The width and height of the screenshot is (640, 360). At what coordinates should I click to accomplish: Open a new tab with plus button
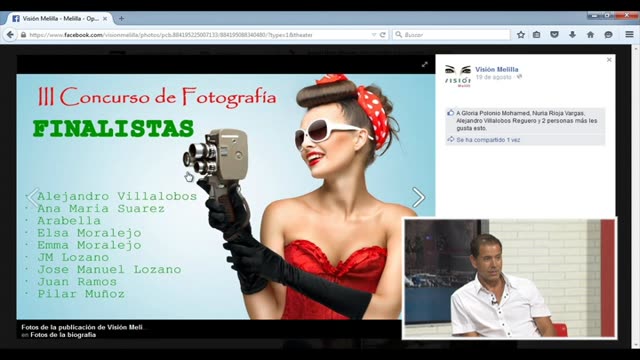(121, 18)
